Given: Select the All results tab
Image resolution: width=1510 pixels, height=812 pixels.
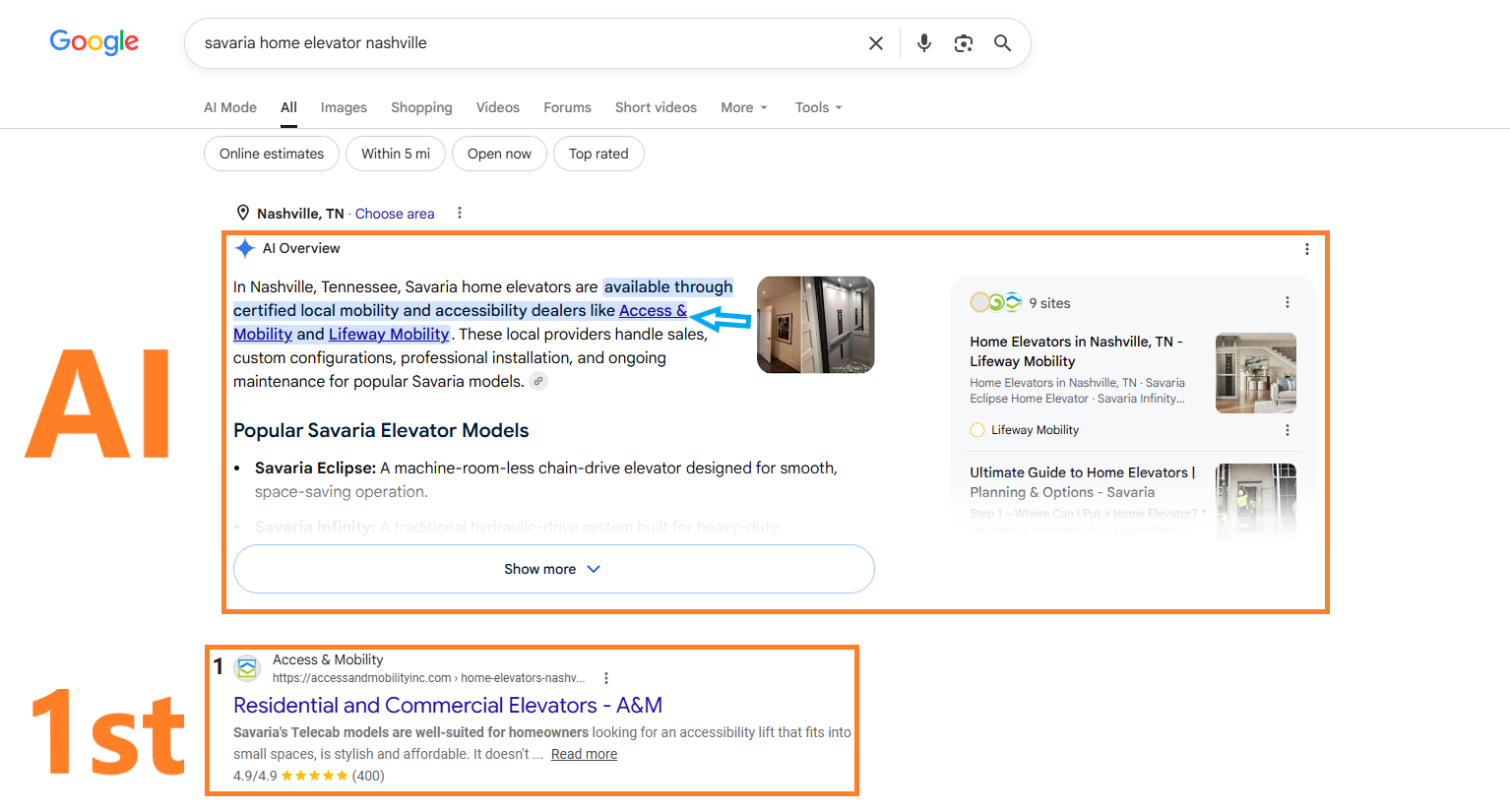Looking at the screenshot, I should [288, 107].
